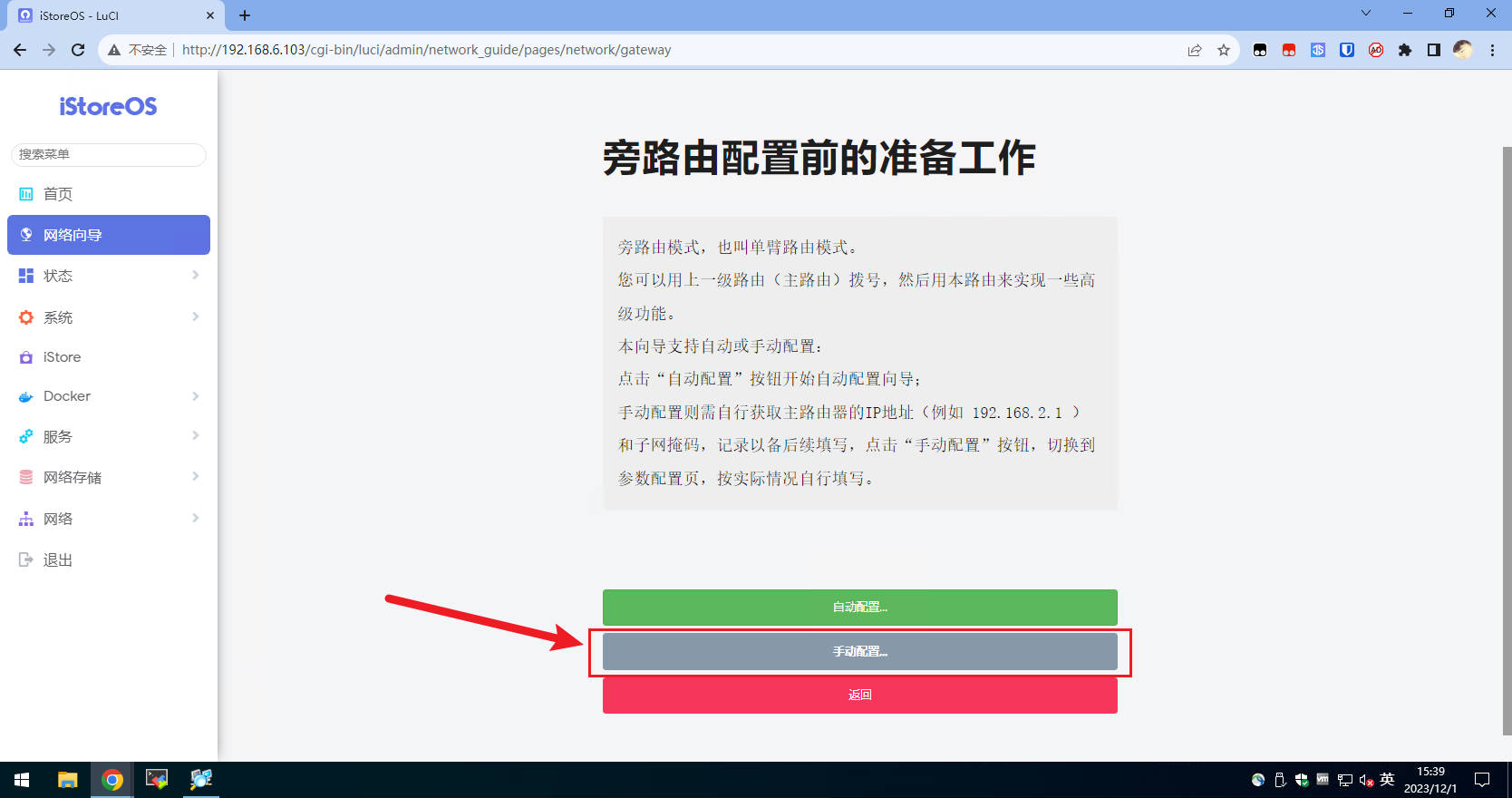1512x798 pixels.
Task: Click the 网络存储 storage stack icon
Action: (26, 477)
